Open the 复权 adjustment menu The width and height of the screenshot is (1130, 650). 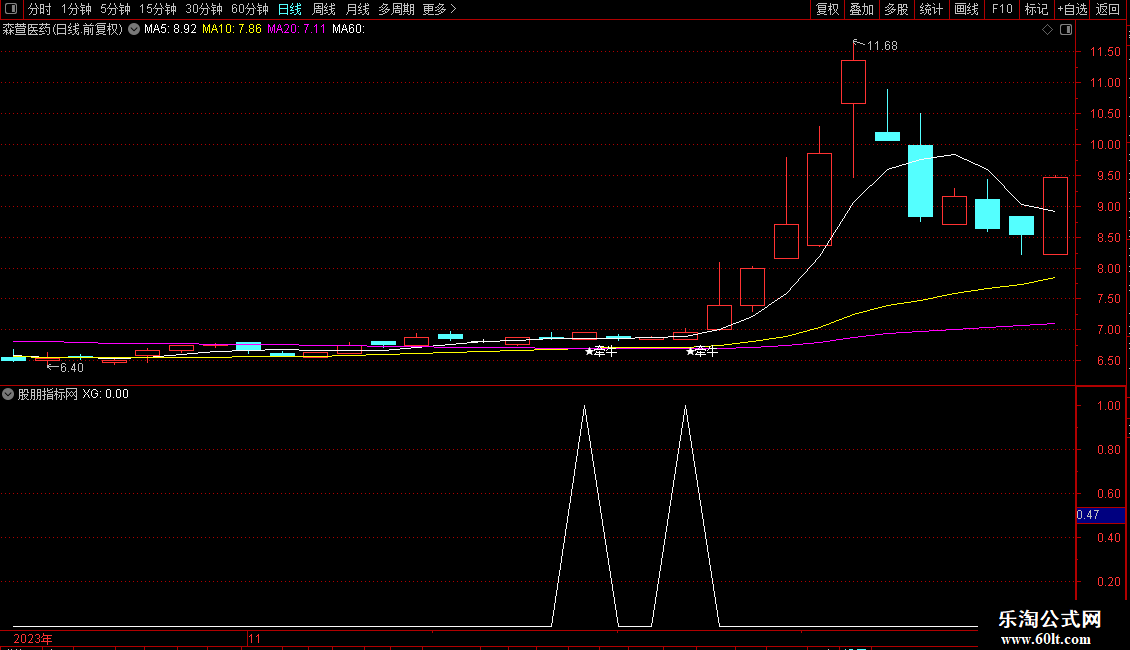[827, 9]
